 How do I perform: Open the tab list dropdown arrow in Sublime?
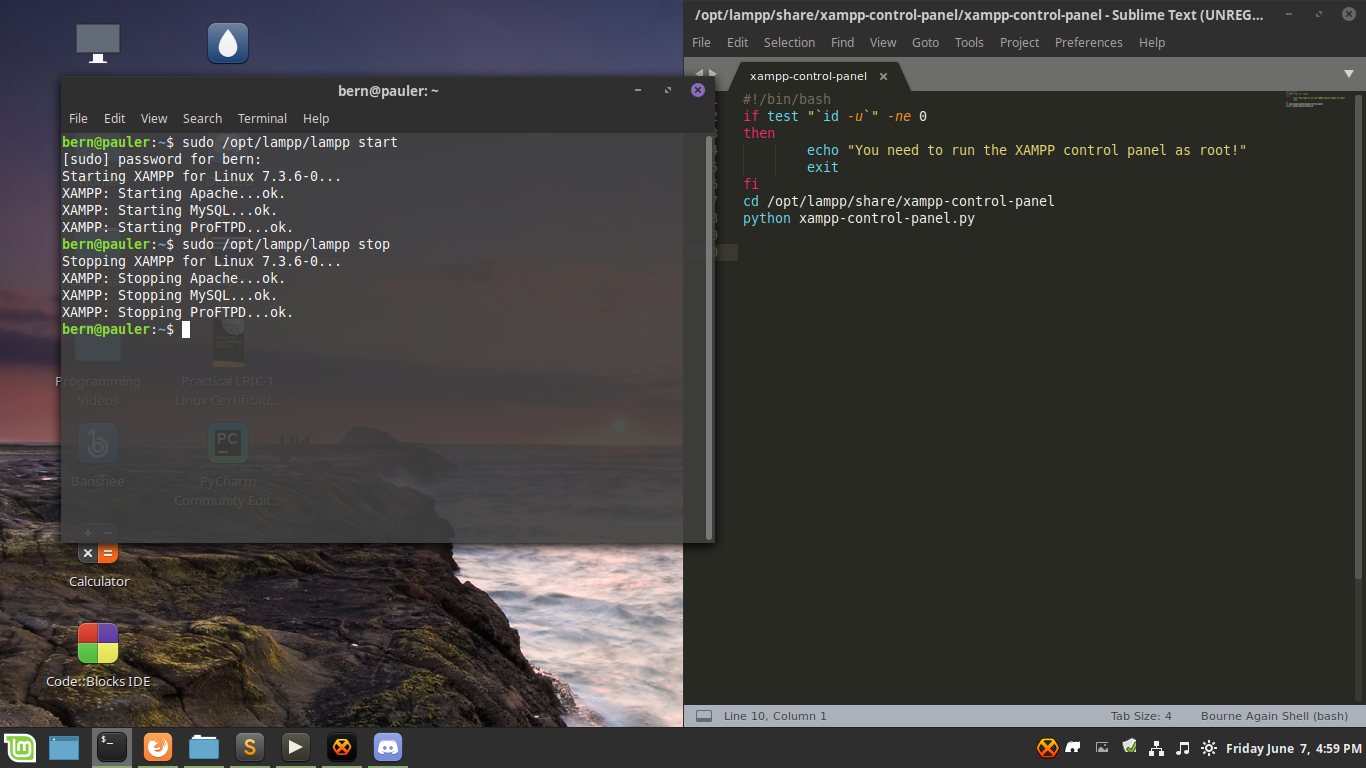point(1347,74)
